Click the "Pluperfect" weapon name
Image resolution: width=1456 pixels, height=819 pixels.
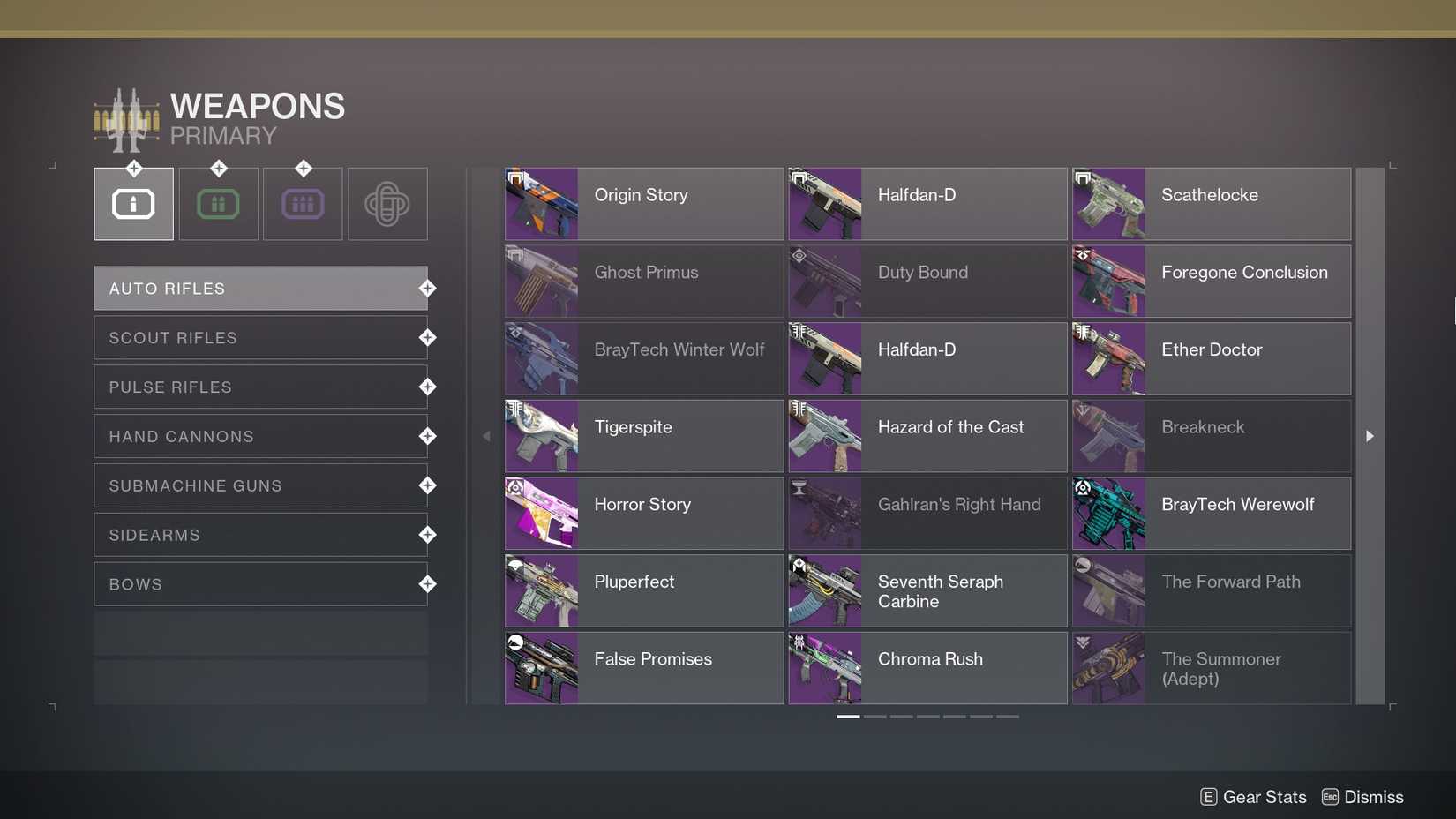(x=634, y=582)
